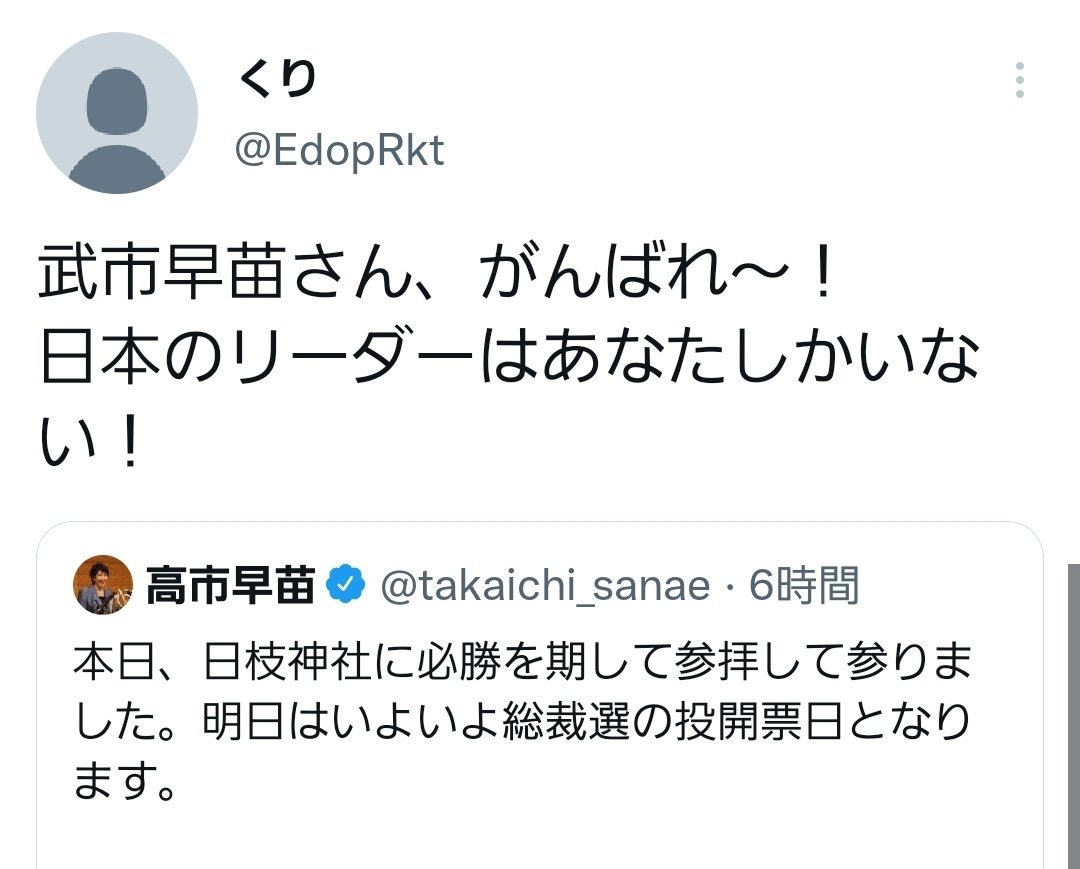Click empty space below quoted tweet text
This screenshot has width=1080, height=869.
[540, 835]
